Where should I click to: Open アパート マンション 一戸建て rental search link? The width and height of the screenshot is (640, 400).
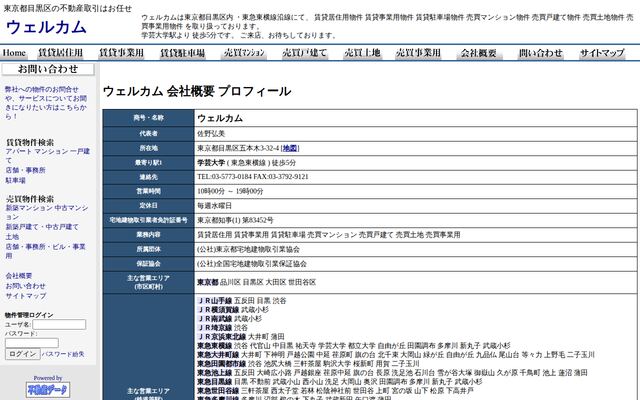(47, 156)
